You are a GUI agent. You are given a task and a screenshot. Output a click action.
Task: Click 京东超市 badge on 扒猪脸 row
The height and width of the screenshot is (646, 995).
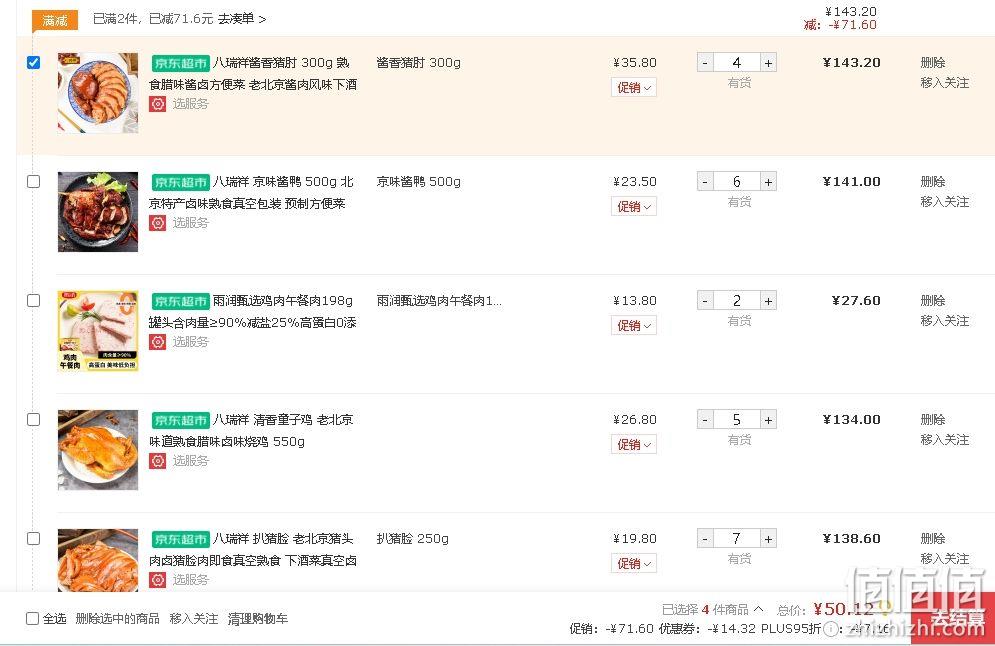(x=180, y=539)
